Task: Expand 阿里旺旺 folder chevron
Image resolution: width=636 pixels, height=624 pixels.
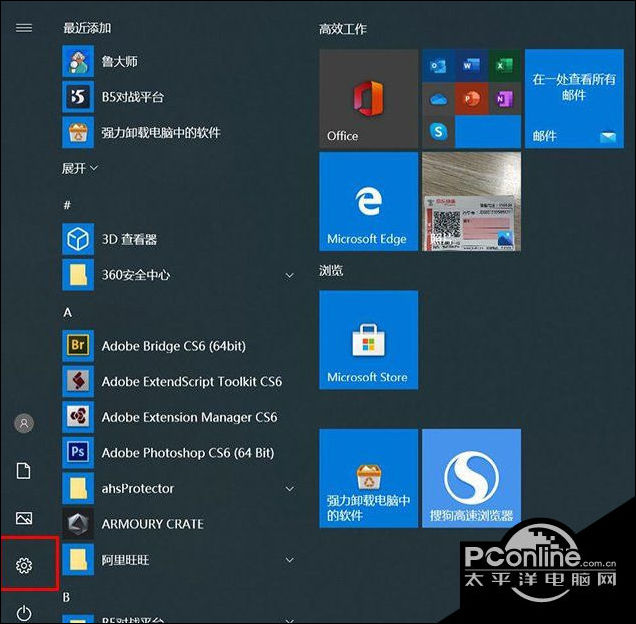Action: (289, 560)
